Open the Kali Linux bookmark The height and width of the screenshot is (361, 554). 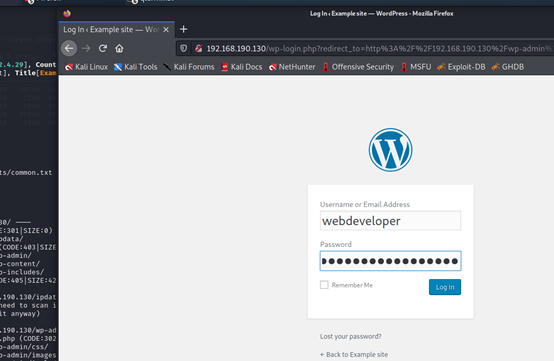coord(87,67)
